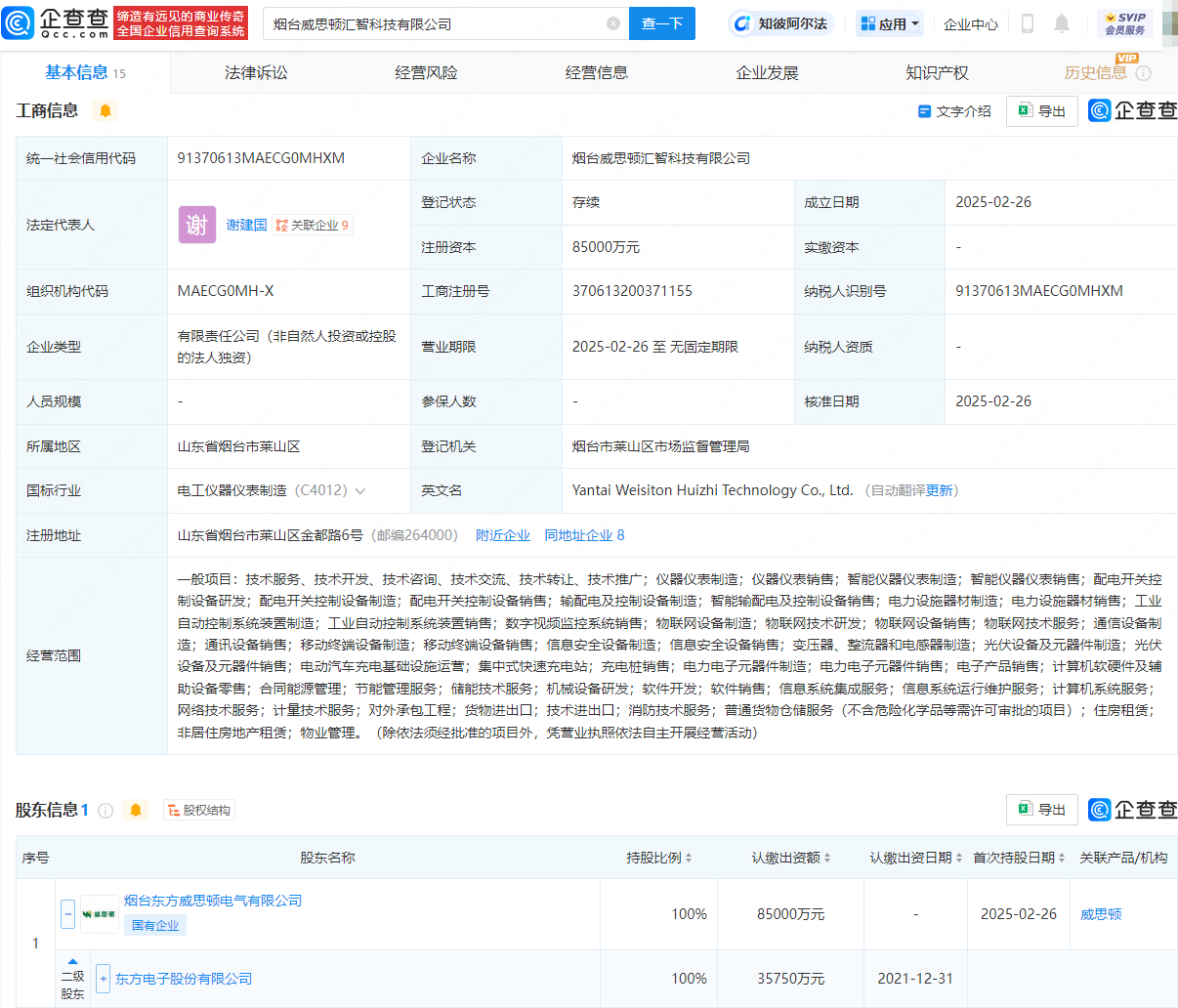This screenshot has height=1008, width=1178.
Task: Click bell icon beside 工商信息
Action: [105, 110]
